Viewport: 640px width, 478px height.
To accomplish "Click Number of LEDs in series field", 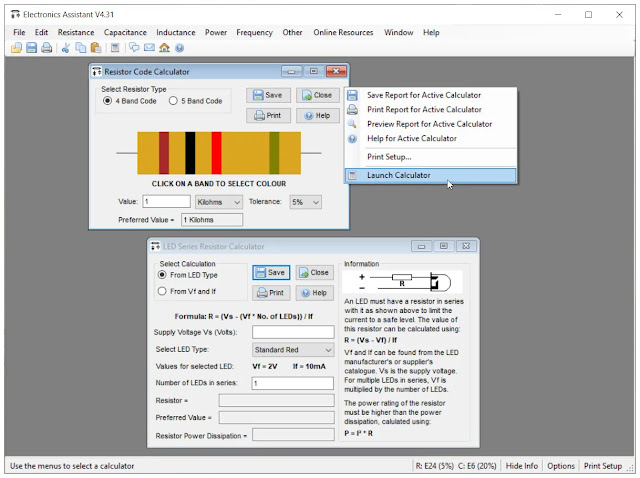I will (293, 383).
